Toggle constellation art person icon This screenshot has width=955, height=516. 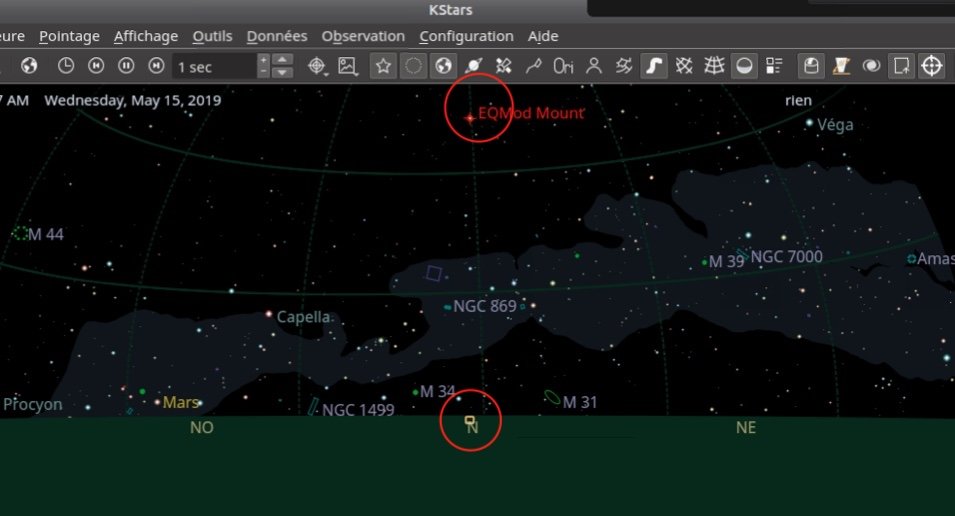pyautogui.click(x=594, y=66)
